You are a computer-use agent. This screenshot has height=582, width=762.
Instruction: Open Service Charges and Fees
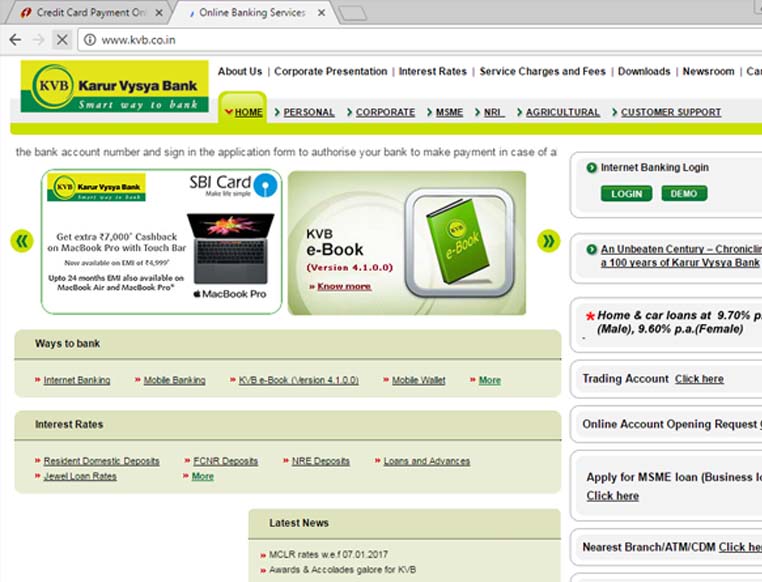pyautogui.click(x=542, y=71)
